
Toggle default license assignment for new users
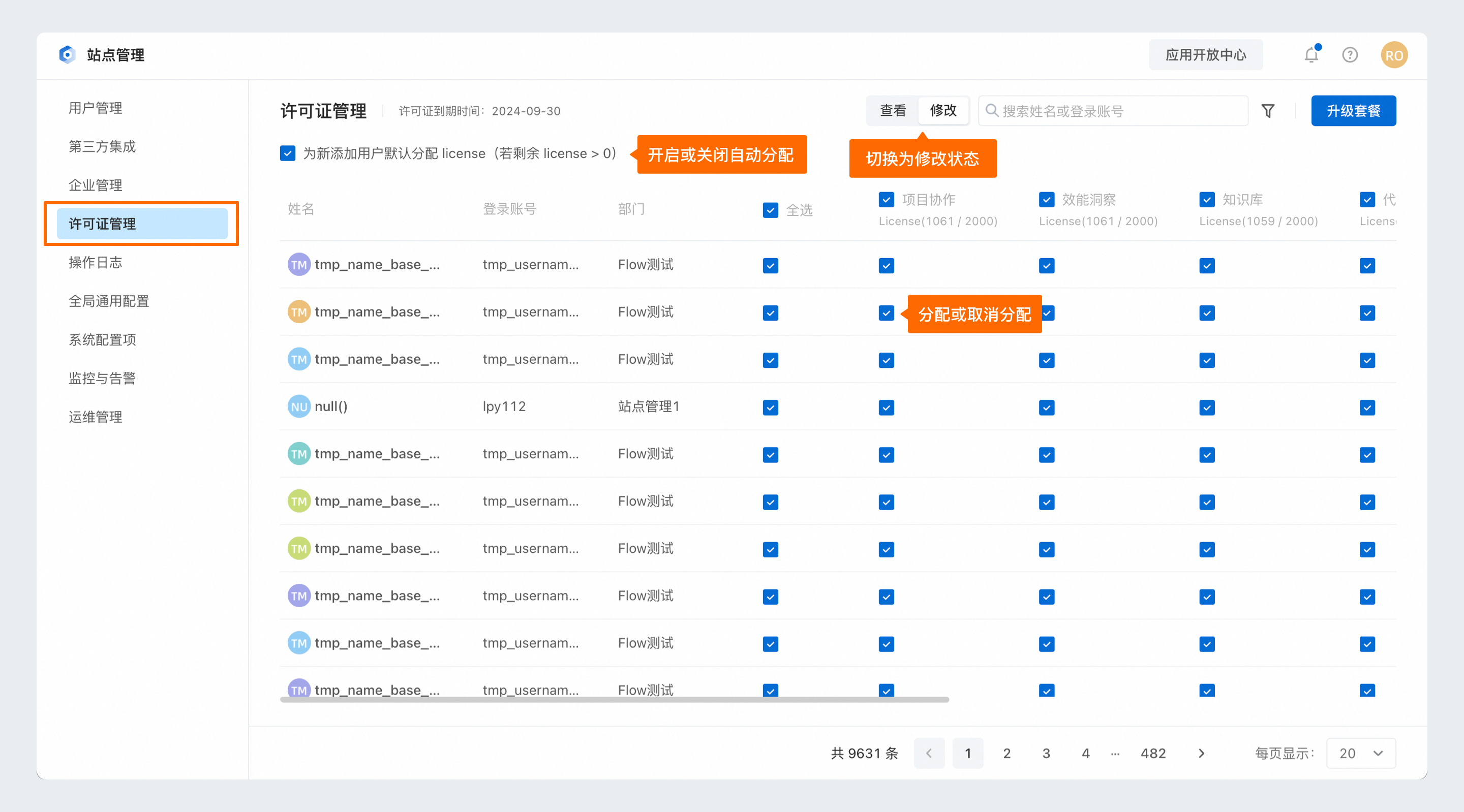point(288,153)
